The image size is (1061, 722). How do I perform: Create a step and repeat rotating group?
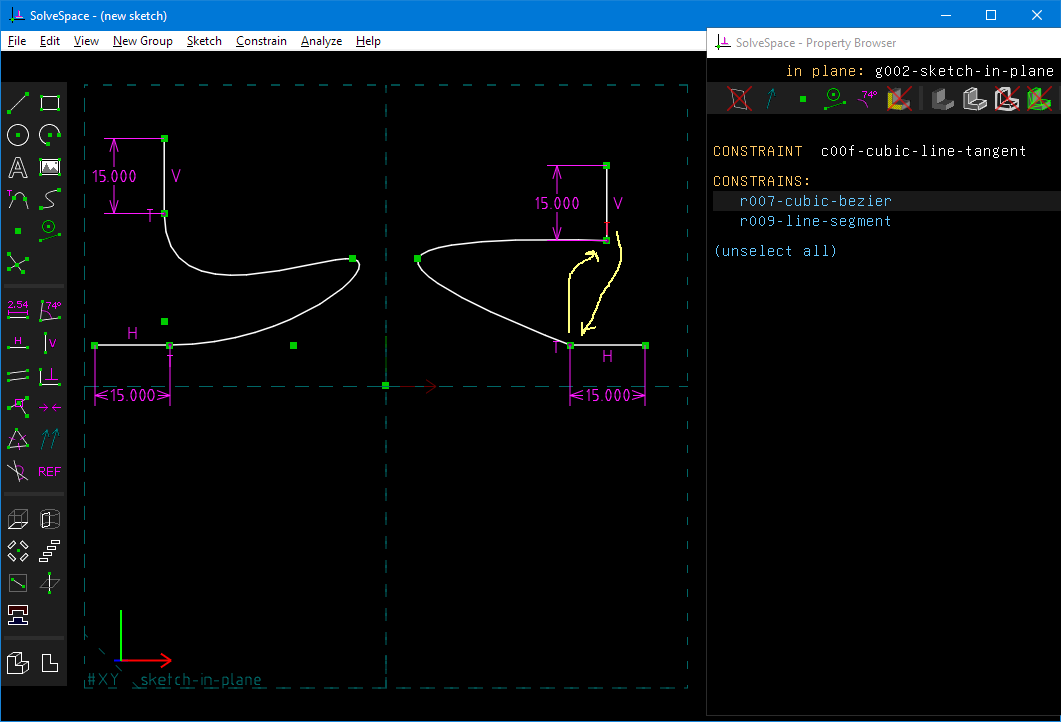click(18, 551)
